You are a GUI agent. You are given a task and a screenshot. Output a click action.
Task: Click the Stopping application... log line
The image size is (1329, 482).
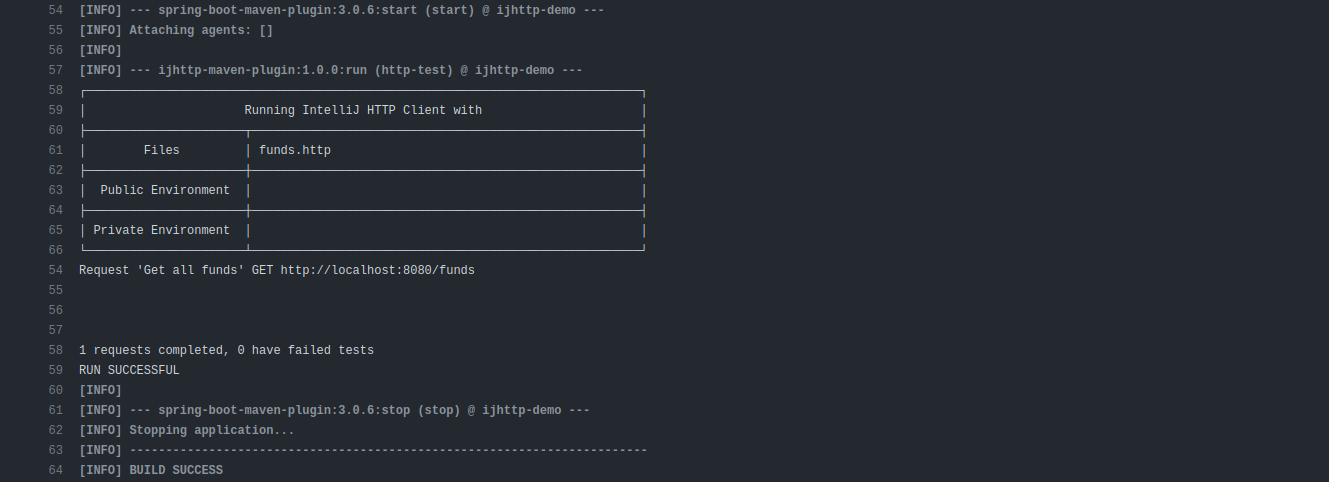(x=187, y=430)
